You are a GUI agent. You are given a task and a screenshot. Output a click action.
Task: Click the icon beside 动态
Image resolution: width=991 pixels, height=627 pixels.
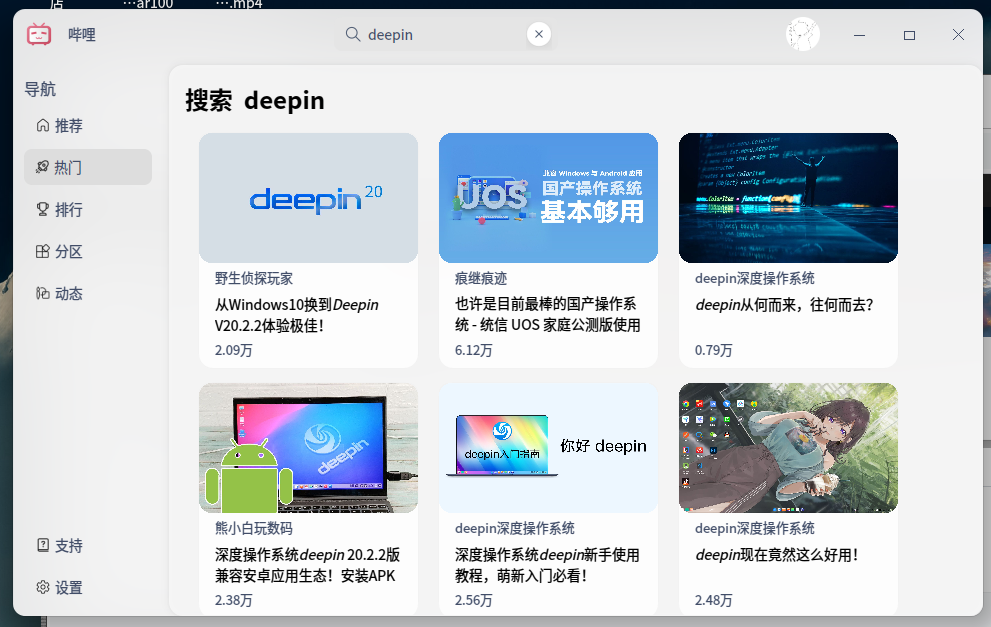click(x=42, y=293)
